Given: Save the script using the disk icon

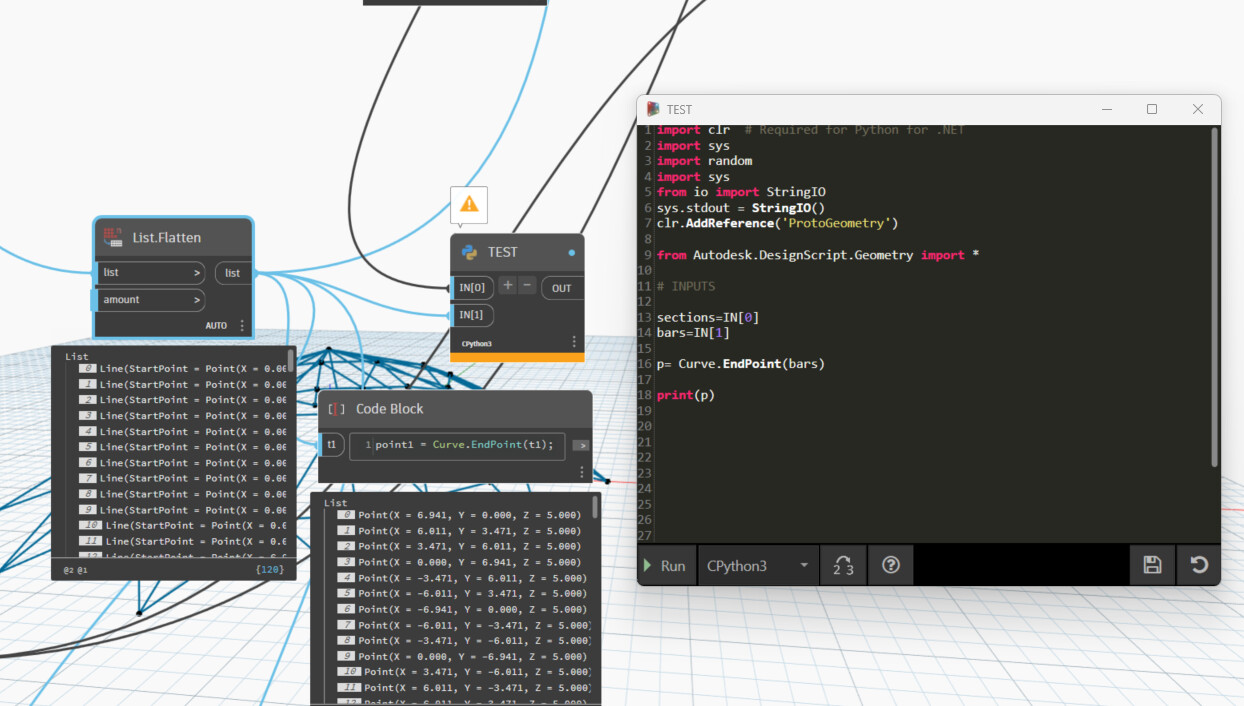Looking at the screenshot, I should [x=1152, y=565].
